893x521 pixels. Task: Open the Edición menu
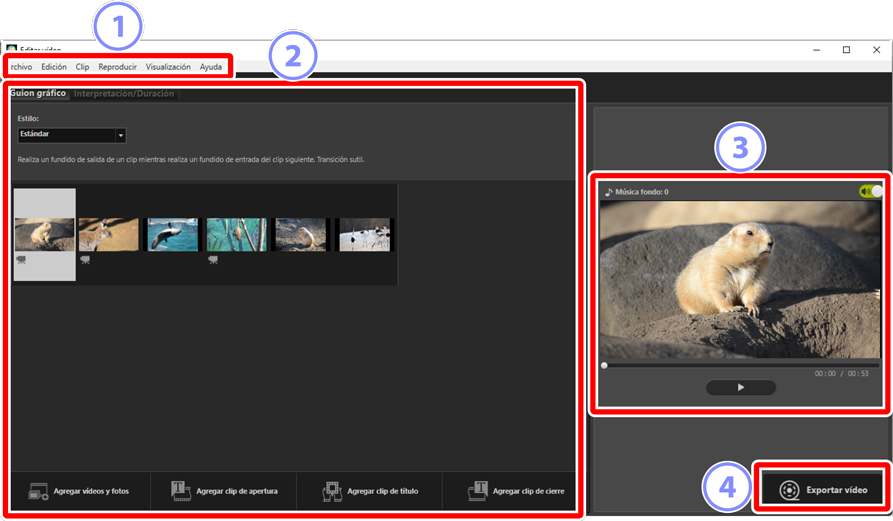54,67
